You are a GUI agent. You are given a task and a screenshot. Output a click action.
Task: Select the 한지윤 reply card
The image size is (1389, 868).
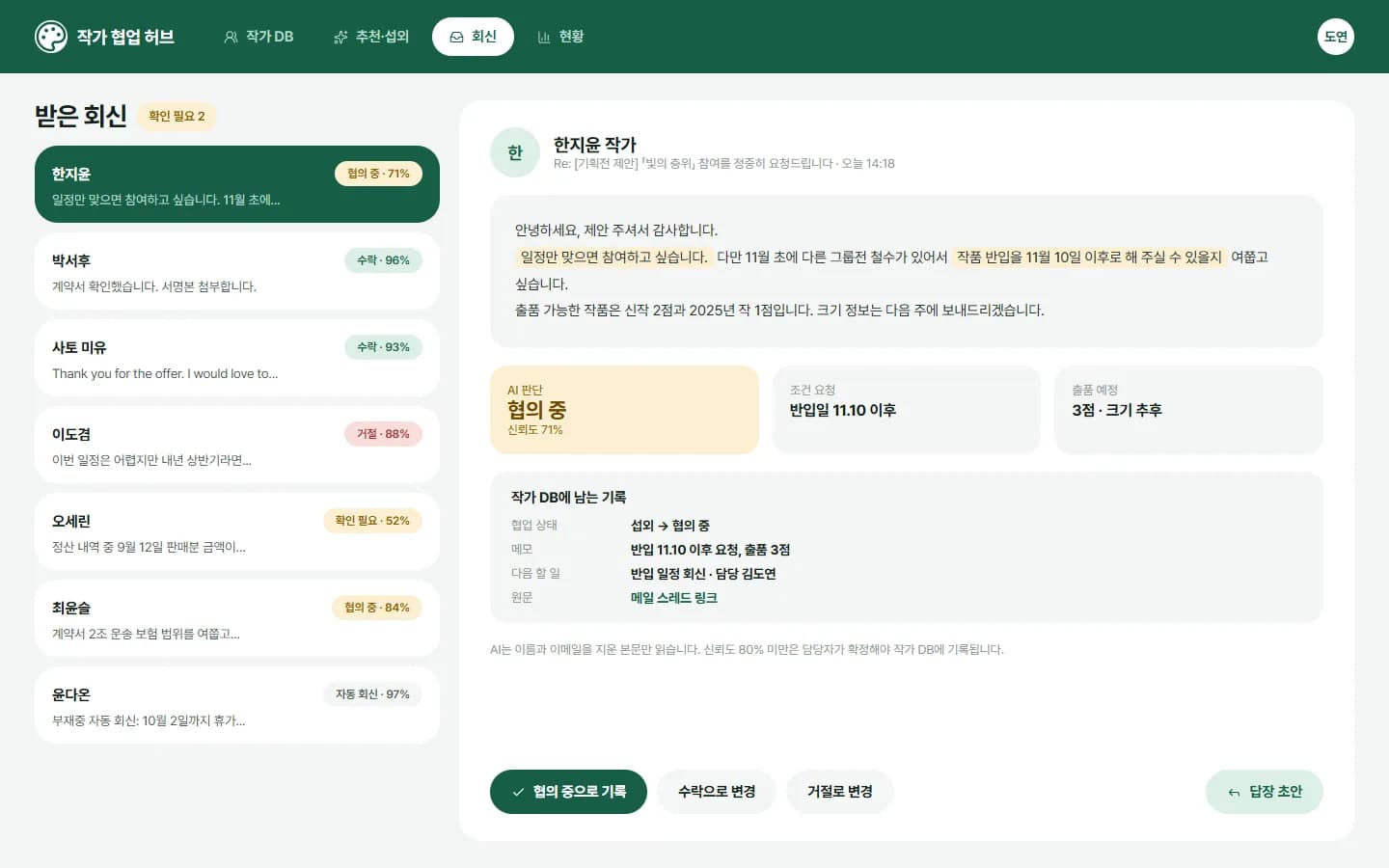pyautogui.click(x=237, y=184)
